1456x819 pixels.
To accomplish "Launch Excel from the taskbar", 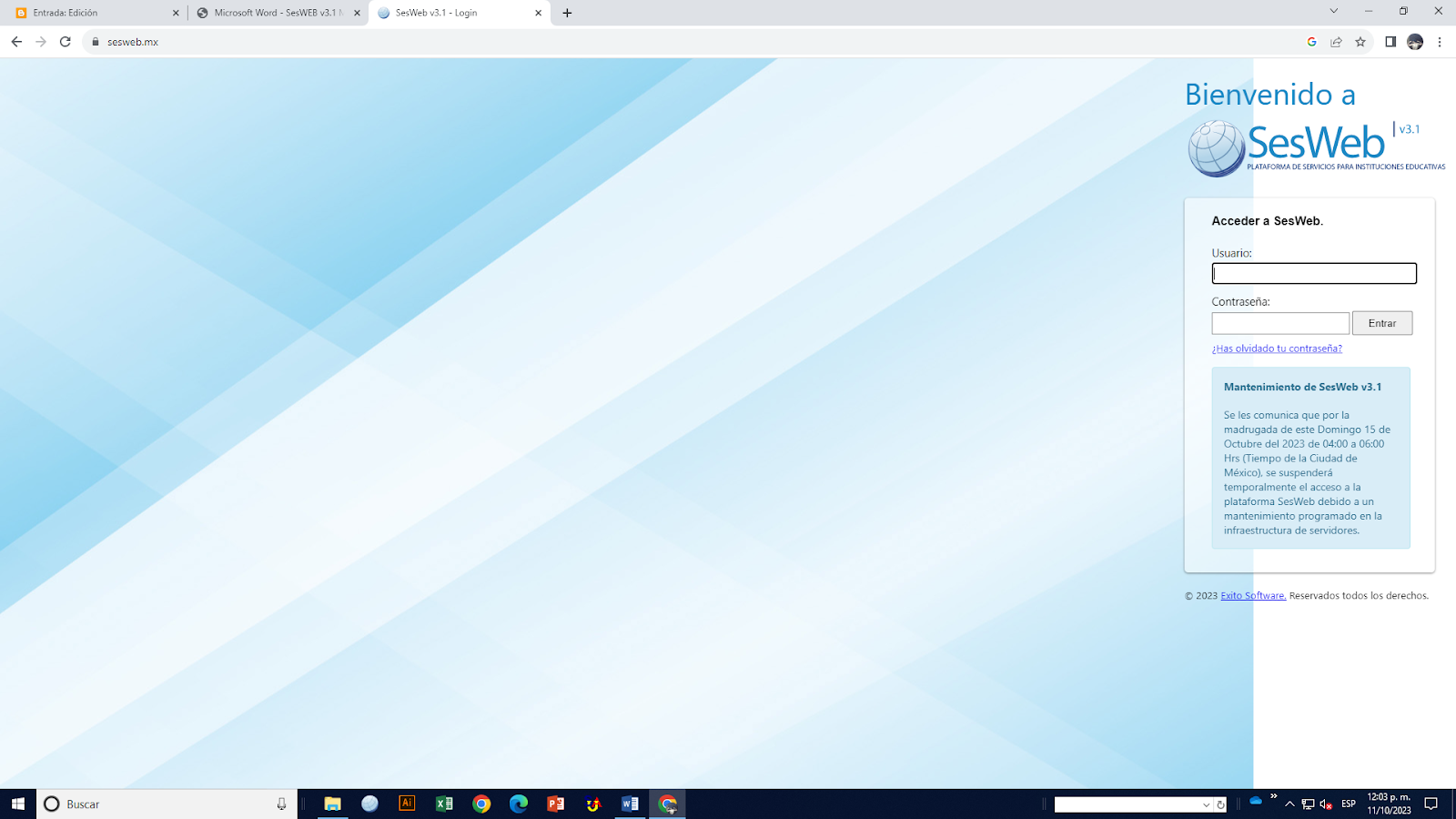I will tap(444, 804).
